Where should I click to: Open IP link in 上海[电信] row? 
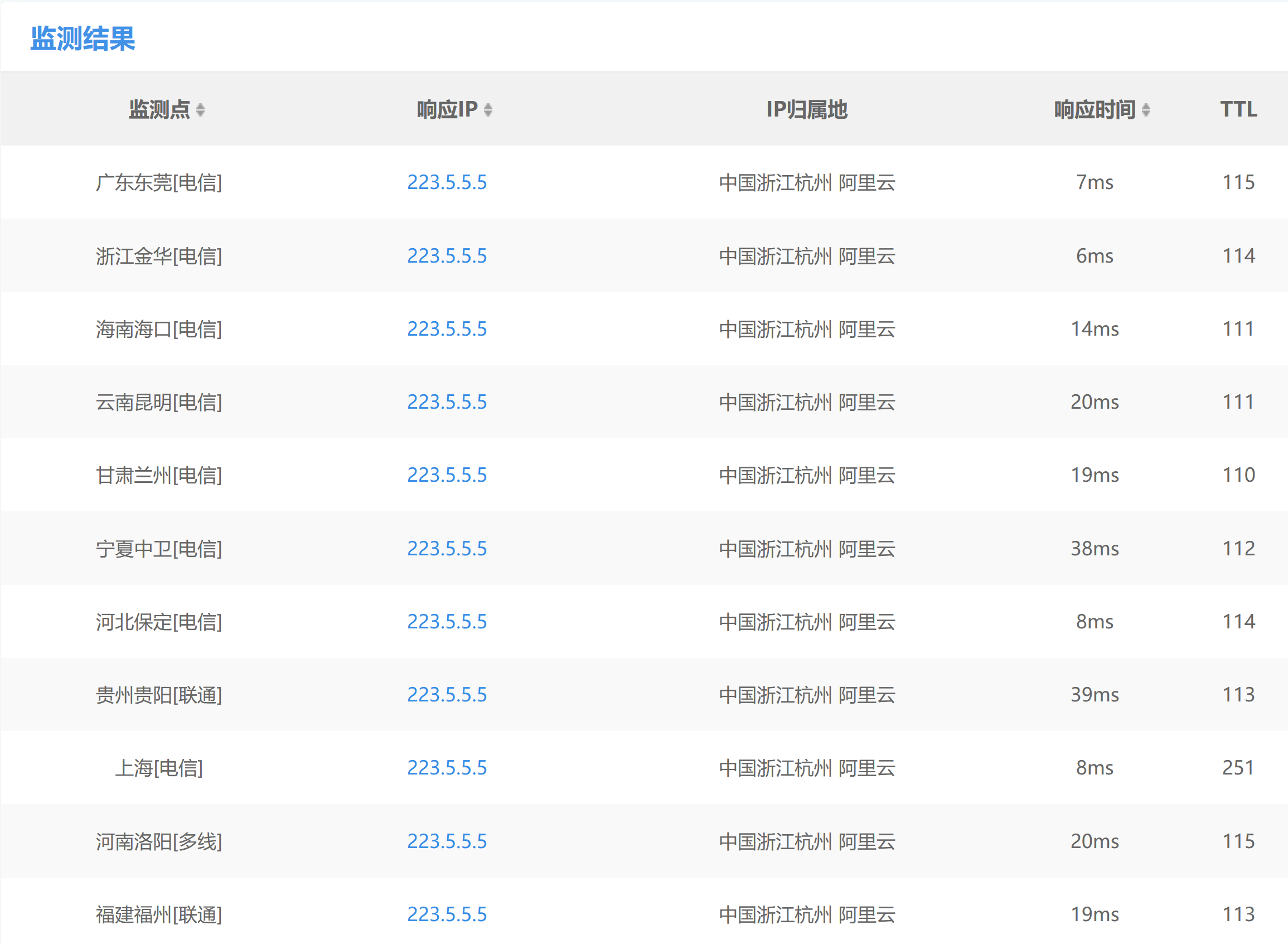[x=446, y=768]
